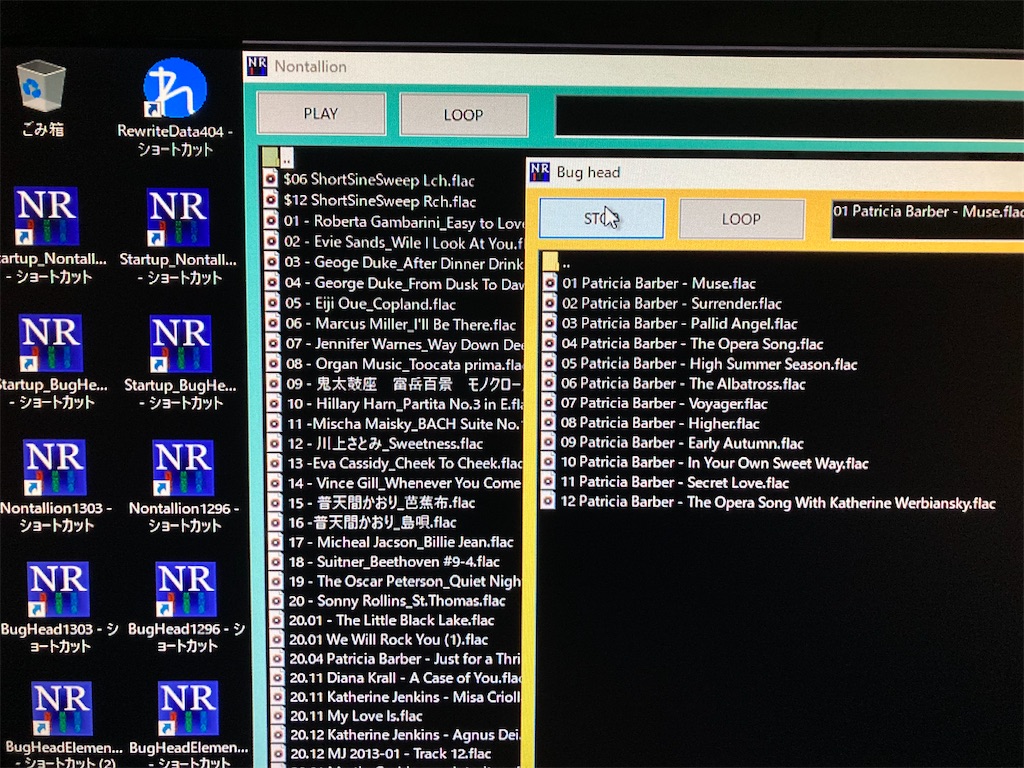Click file icon beside 02 Patricia Barber - Surrender.flac

[x=550, y=303]
